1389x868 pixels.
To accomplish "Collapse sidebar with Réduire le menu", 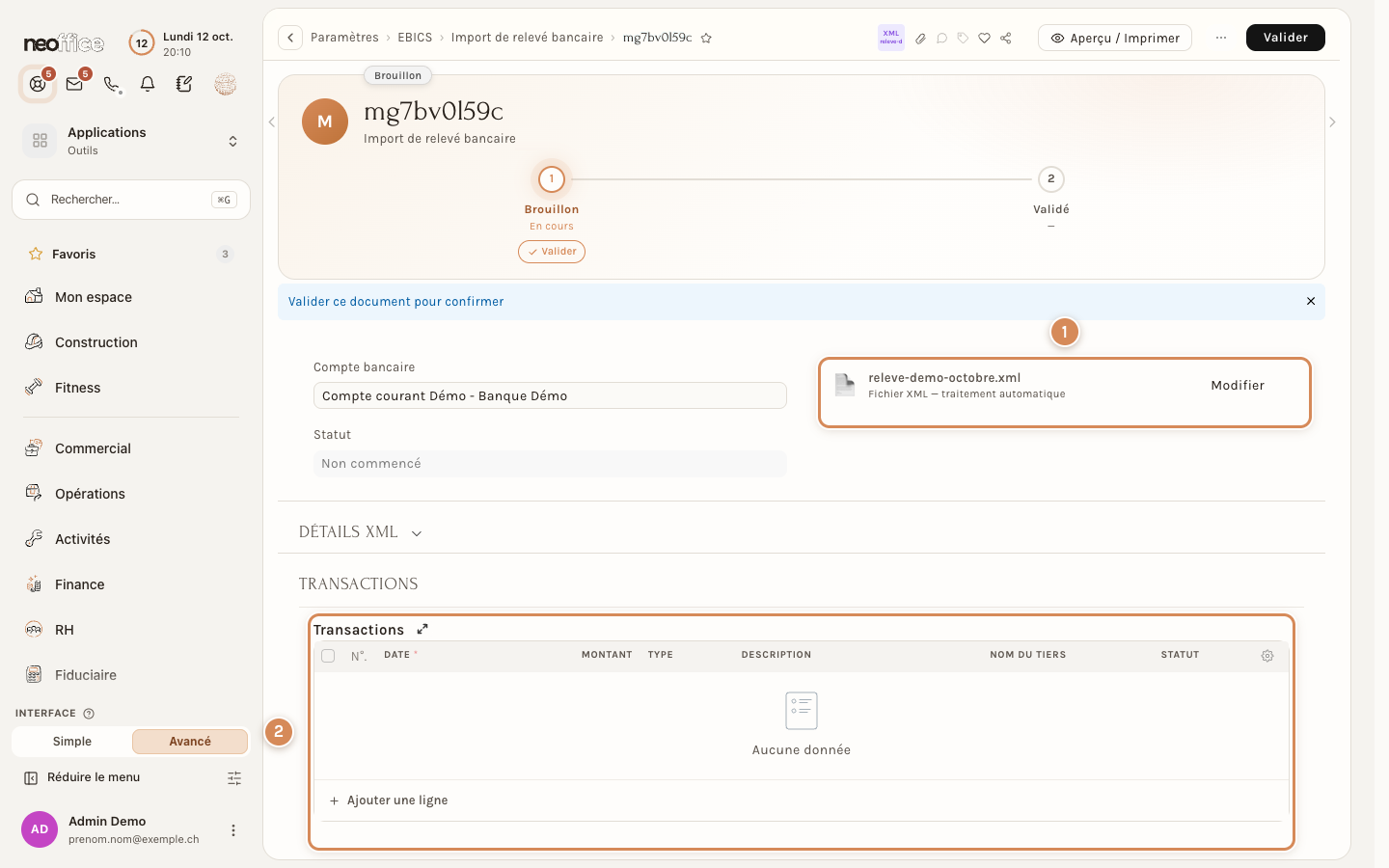I will [83, 777].
